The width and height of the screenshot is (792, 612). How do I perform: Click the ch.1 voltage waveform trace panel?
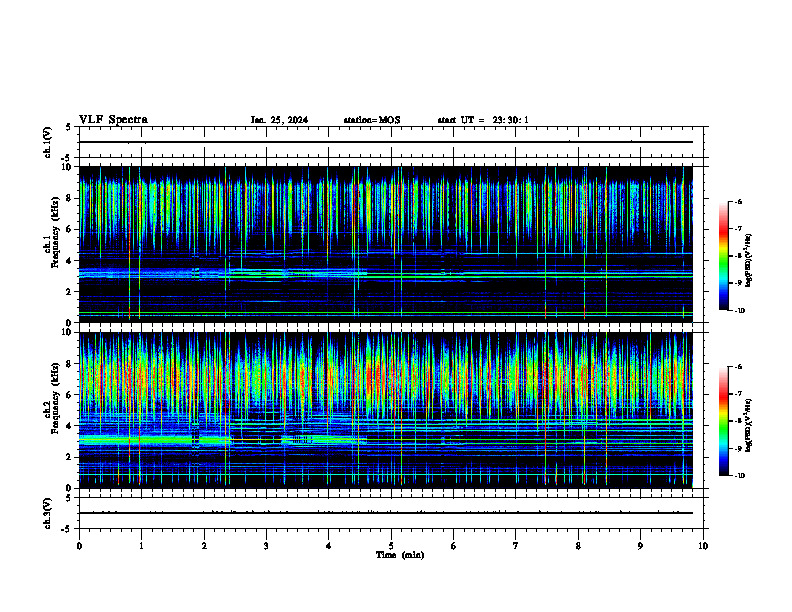pos(391,142)
